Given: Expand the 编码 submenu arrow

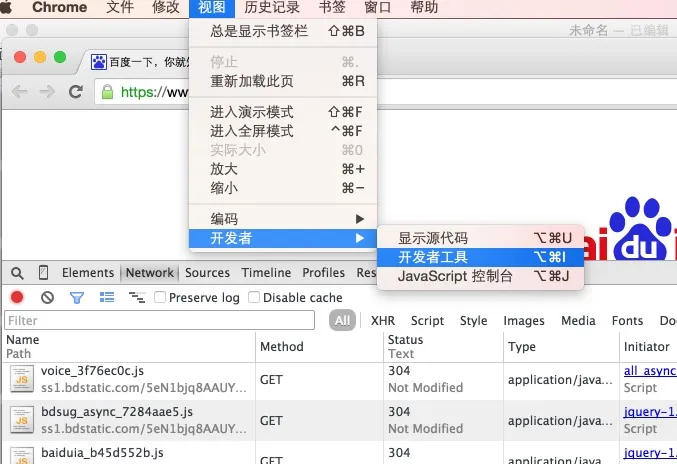Looking at the screenshot, I should coord(360,219).
